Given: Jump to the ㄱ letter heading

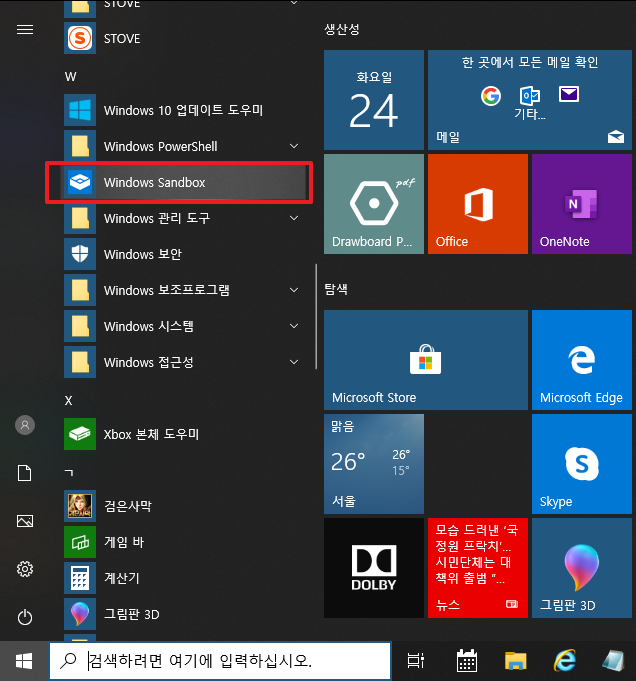Looking at the screenshot, I should pos(69,472).
